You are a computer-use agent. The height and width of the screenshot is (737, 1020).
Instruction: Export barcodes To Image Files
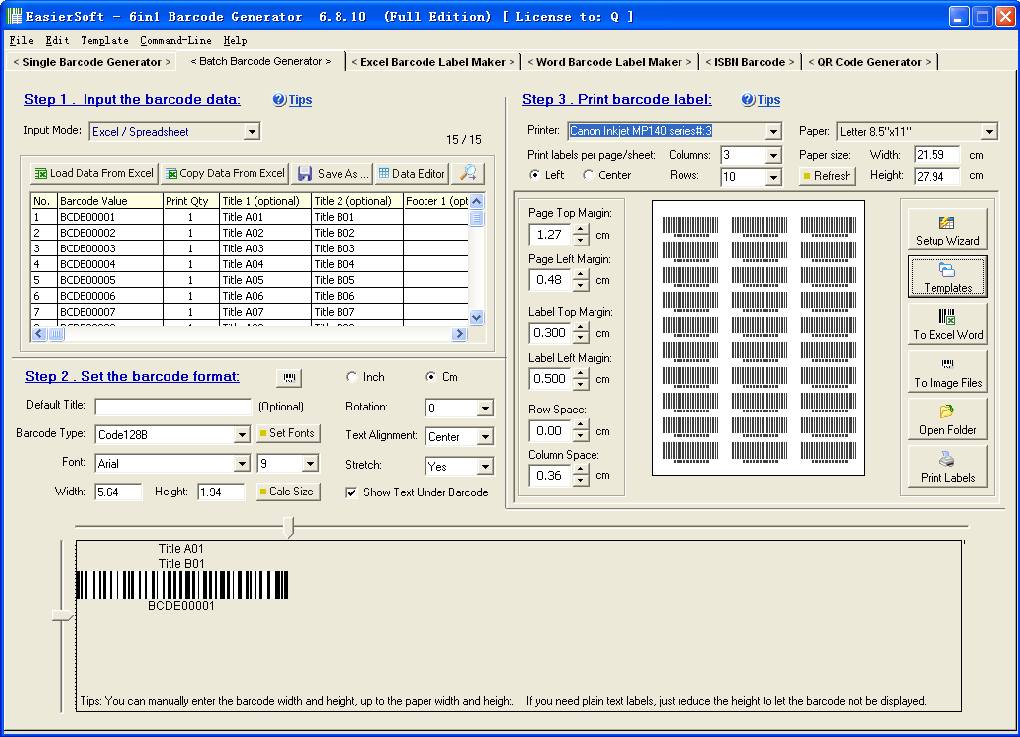point(947,372)
